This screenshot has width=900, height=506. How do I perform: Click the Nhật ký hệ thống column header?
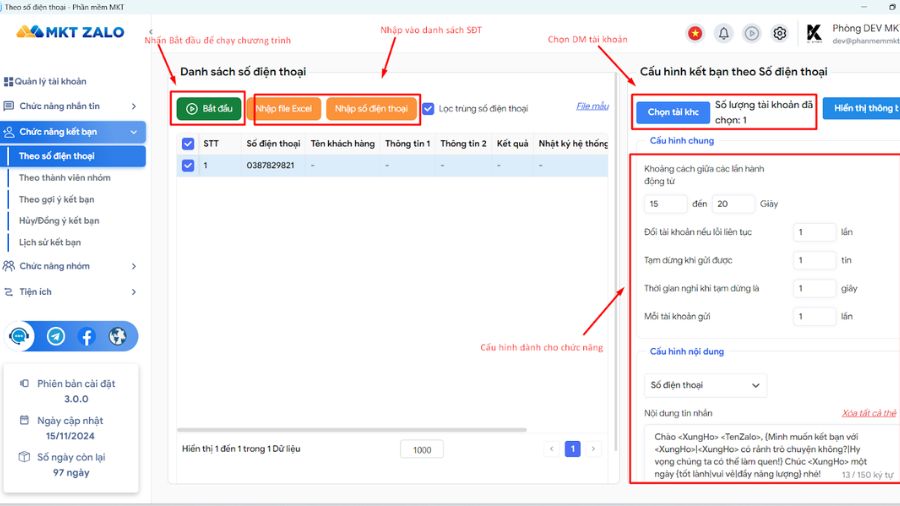click(x=573, y=143)
